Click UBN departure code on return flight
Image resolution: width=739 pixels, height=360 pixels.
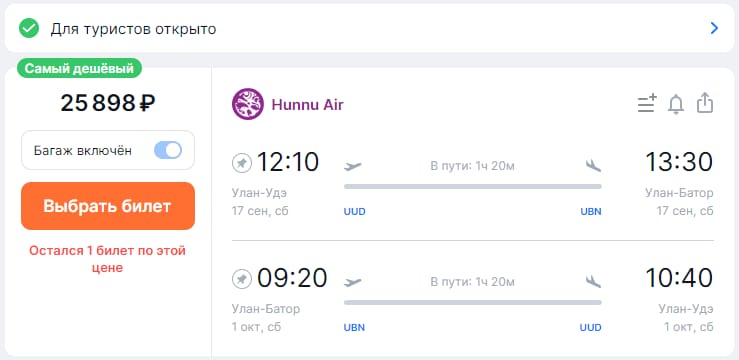click(354, 327)
